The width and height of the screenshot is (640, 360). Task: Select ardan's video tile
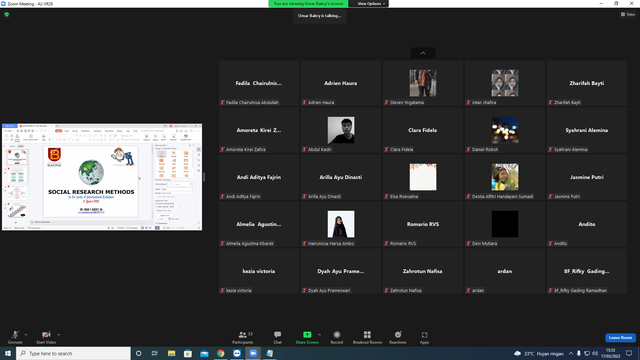coord(505,271)
